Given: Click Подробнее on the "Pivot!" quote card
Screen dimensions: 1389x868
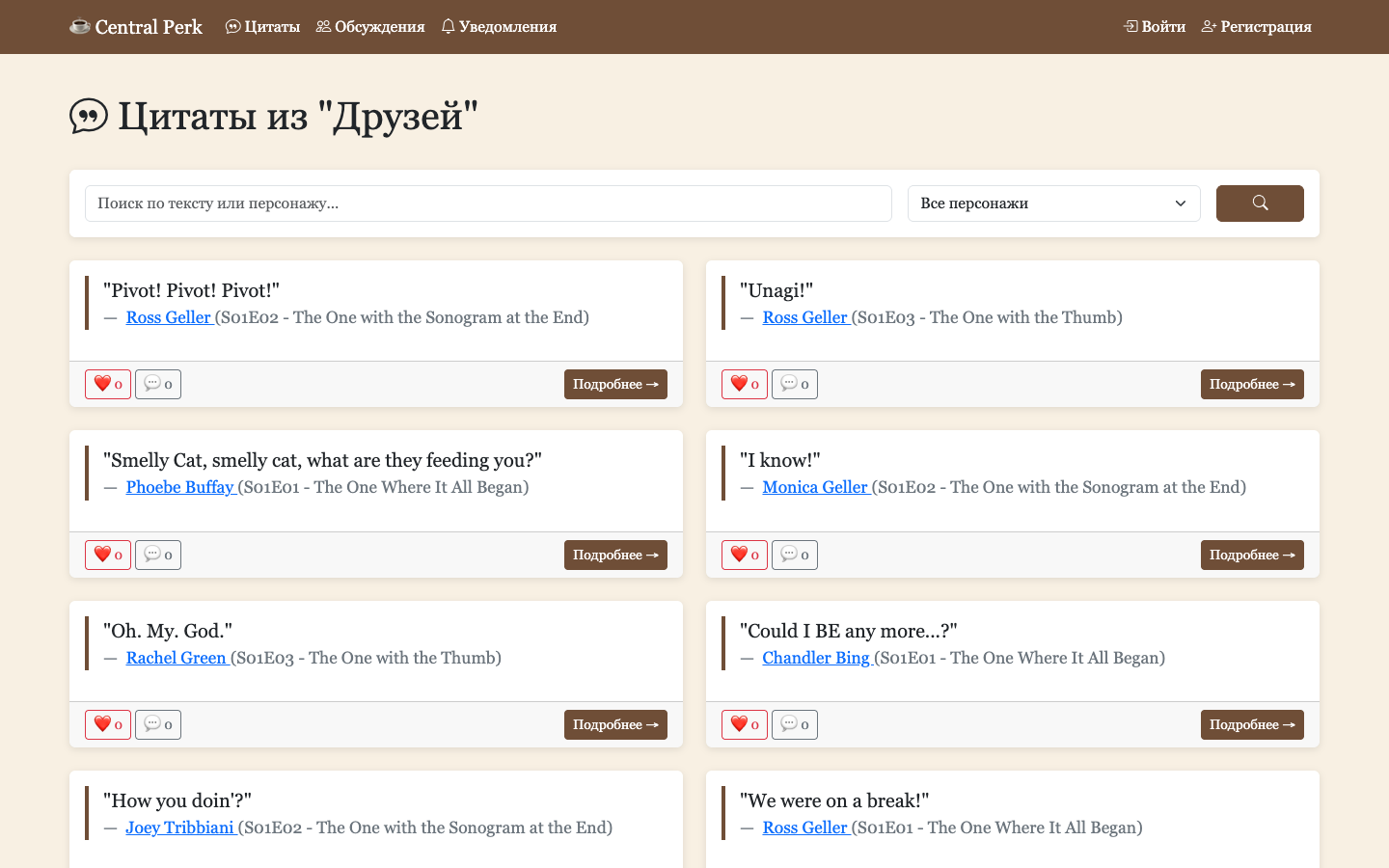Looking at the screenshot, I should pyautogui.click(x=615, y=384).
